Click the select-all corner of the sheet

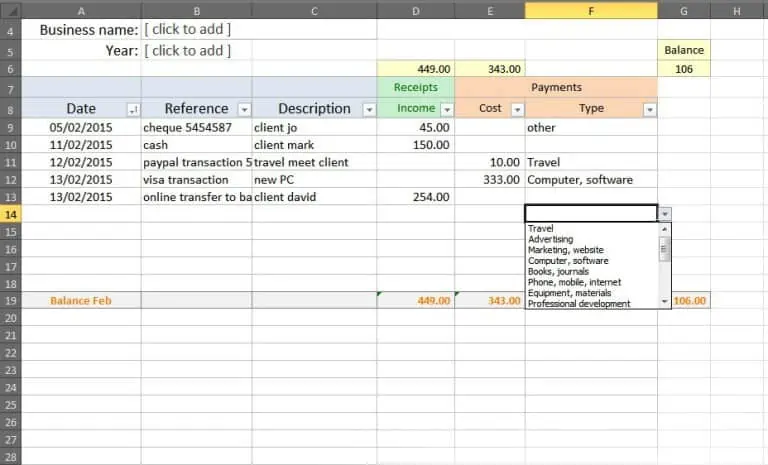pos(10,10)
